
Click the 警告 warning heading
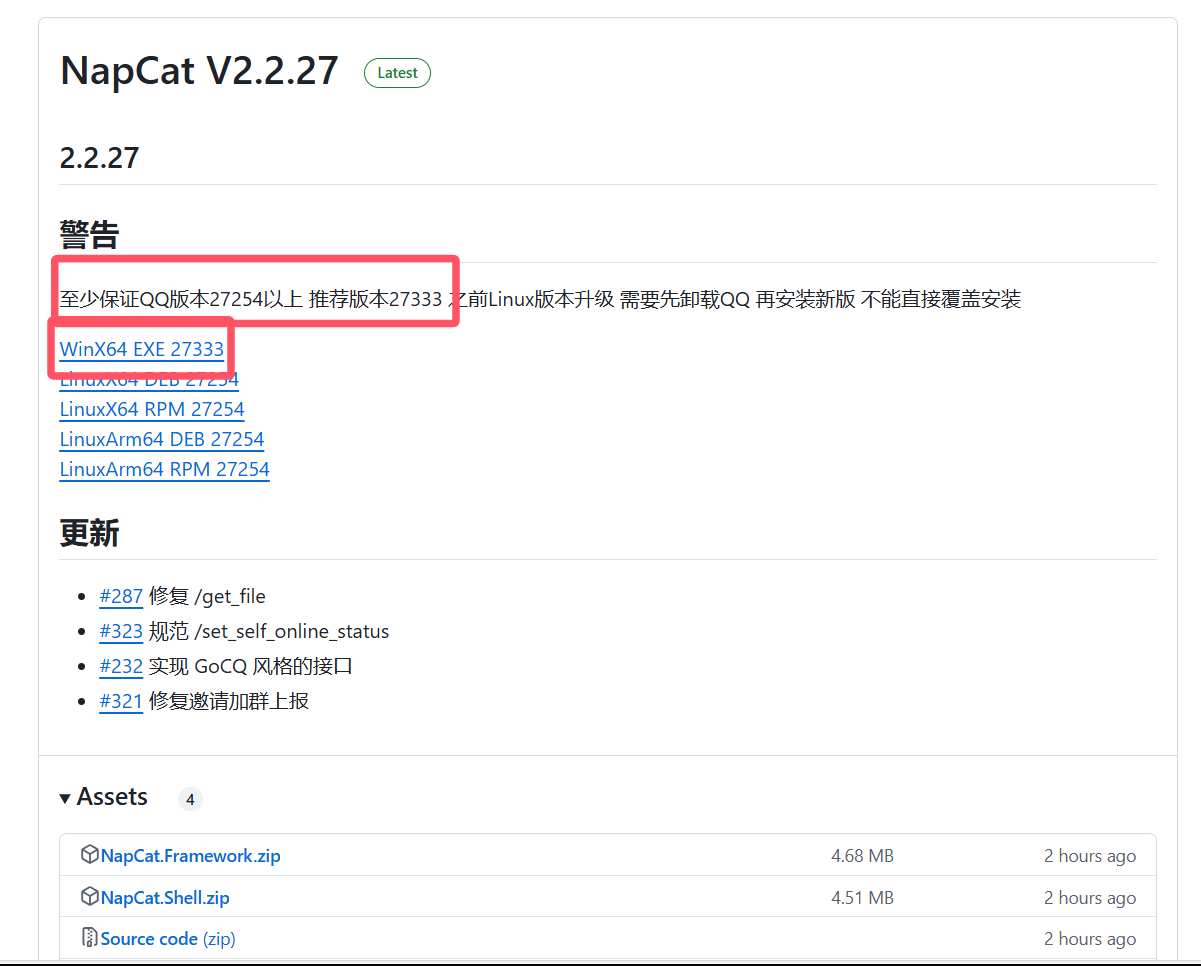90,236
